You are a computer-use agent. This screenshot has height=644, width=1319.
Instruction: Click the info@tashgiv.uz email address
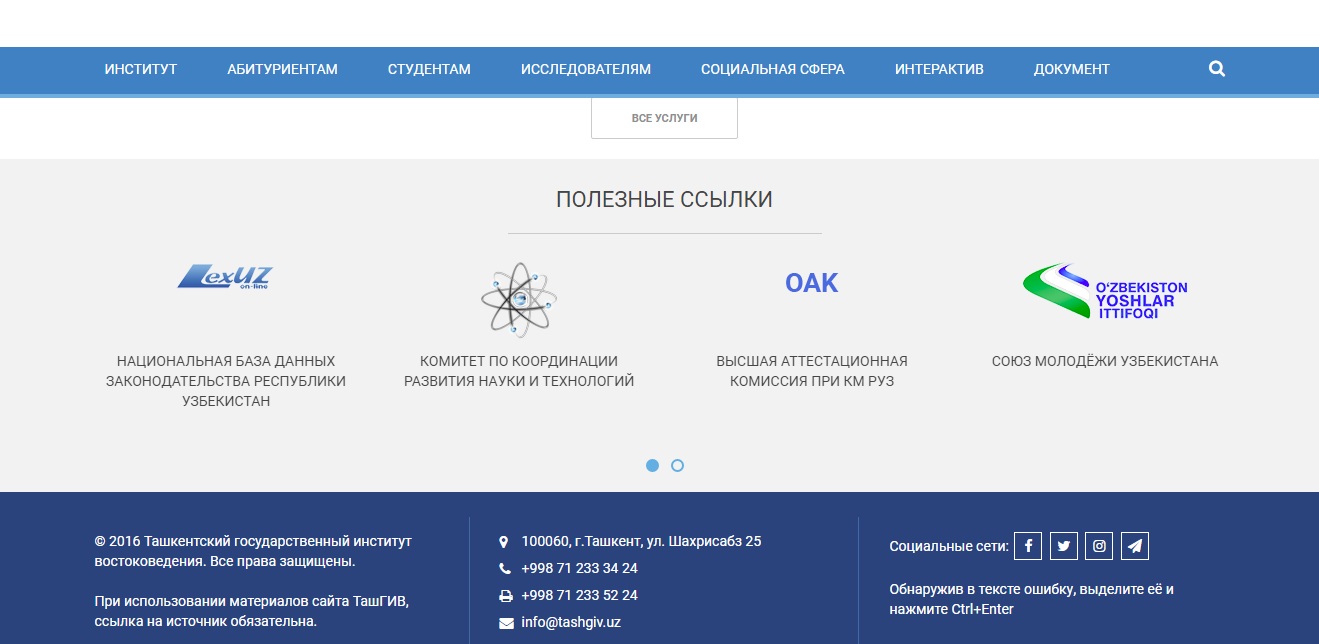(571, 622)
